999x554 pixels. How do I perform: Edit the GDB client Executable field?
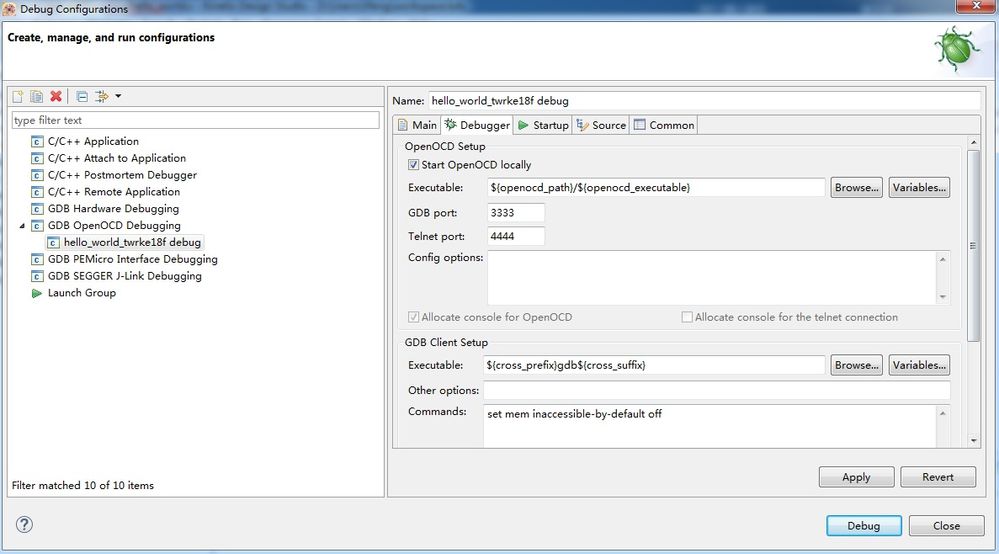click(x=654, y=366)
